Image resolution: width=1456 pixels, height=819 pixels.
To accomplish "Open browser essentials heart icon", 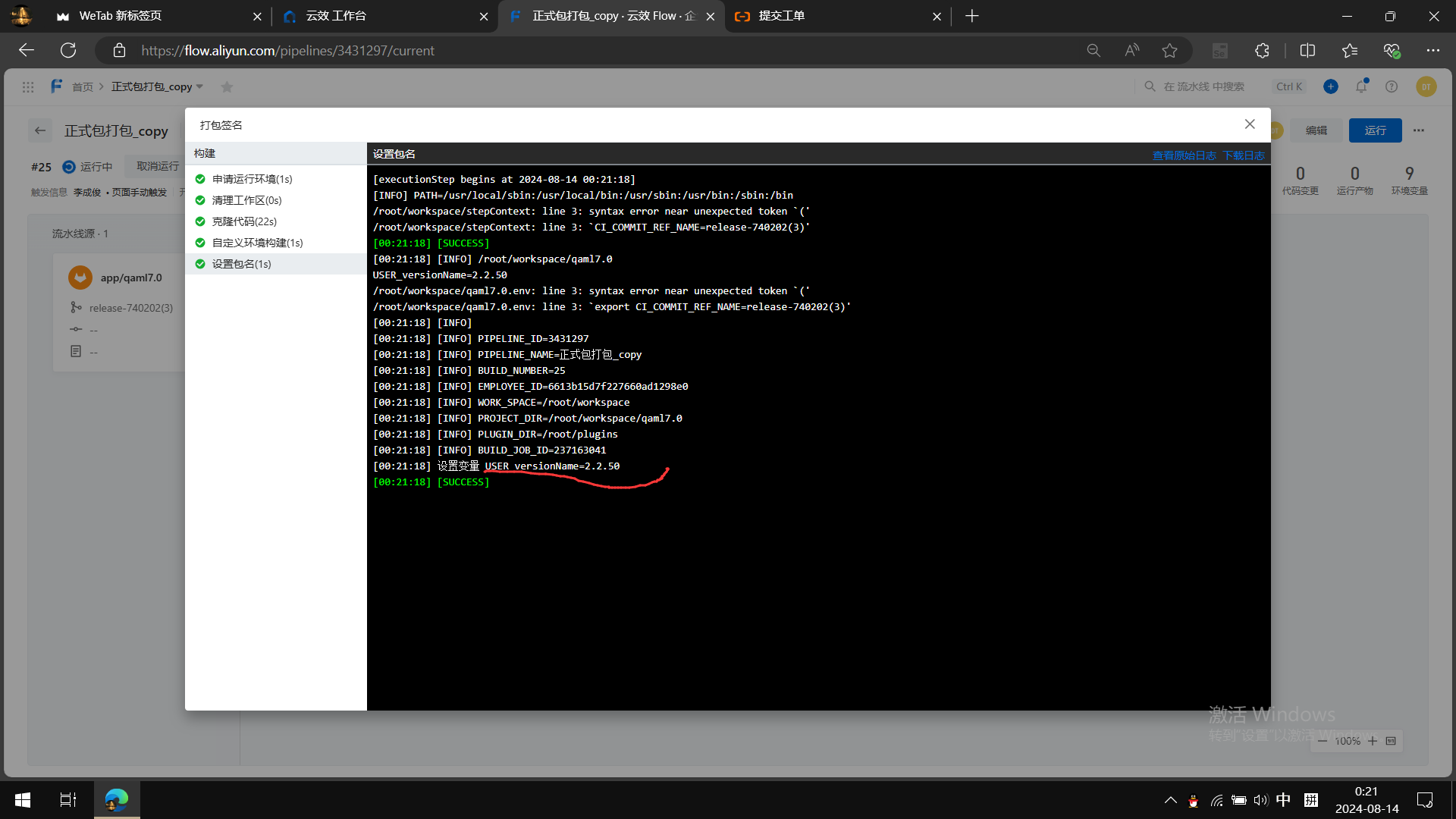I will pos(1392,50).
